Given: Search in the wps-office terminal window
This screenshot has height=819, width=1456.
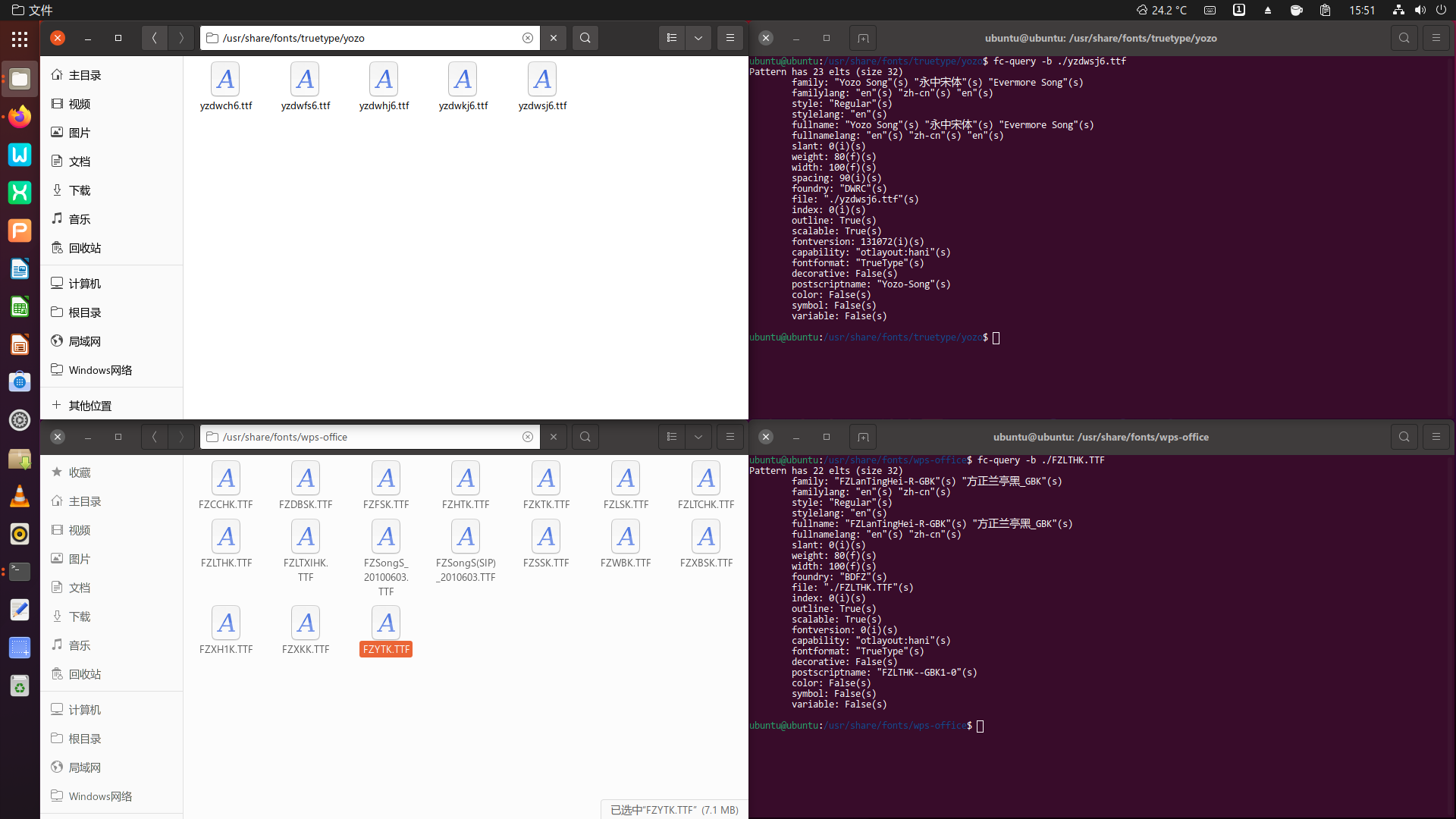Looking at the screenshot, I should pos(1404,437).
